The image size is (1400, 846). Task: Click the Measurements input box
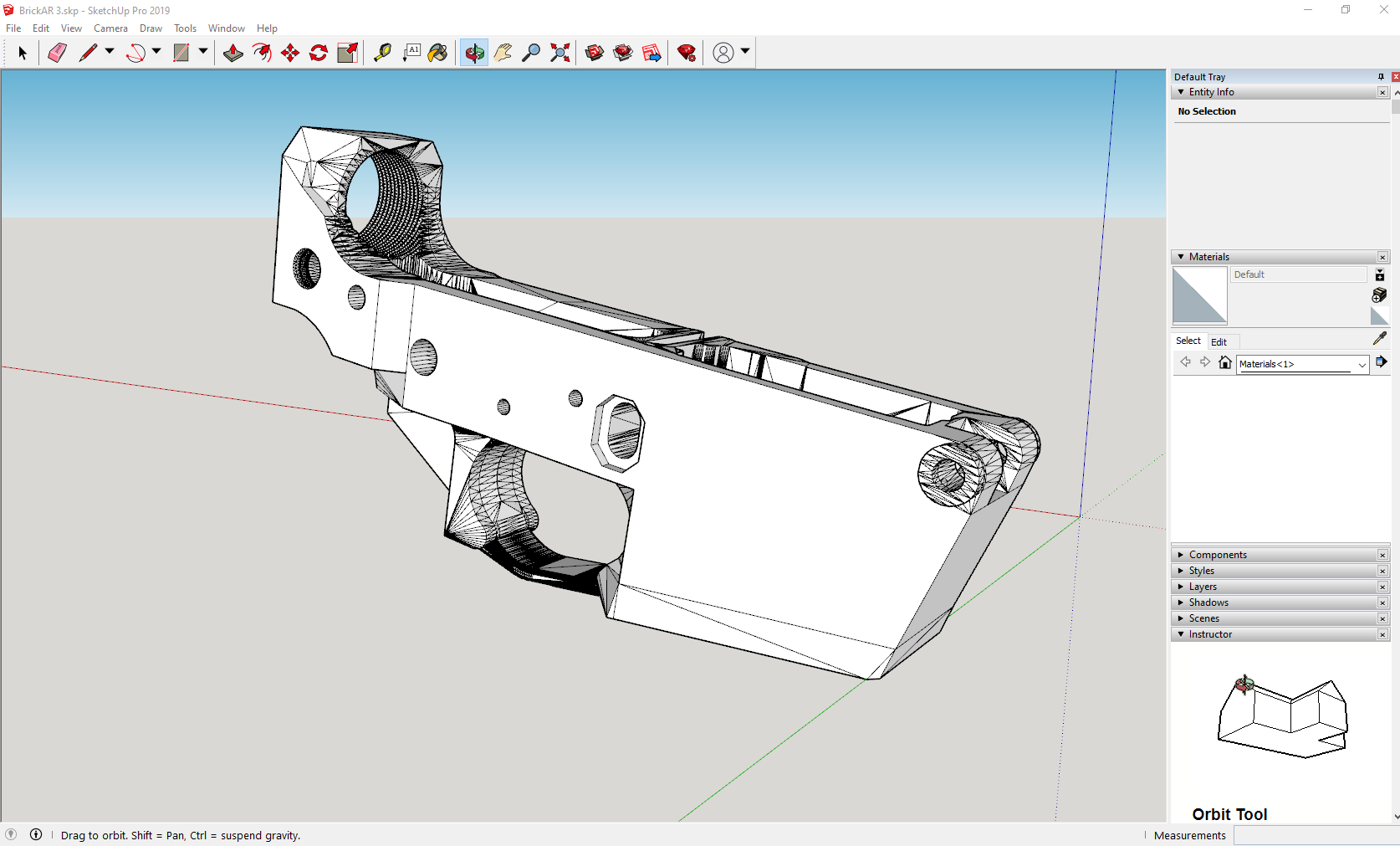[1316, 835]
